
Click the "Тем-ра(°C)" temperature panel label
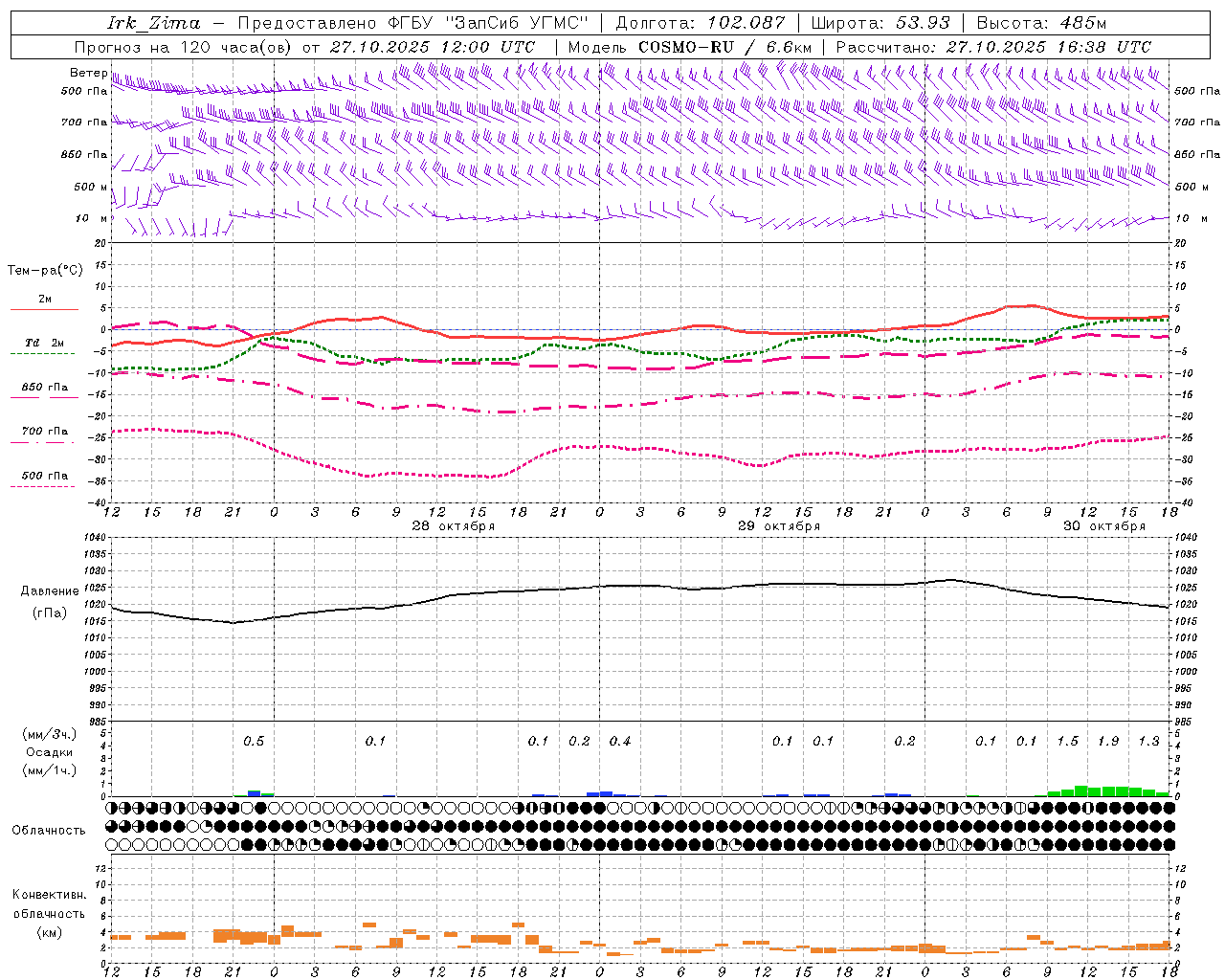click(x=45, y=271)
